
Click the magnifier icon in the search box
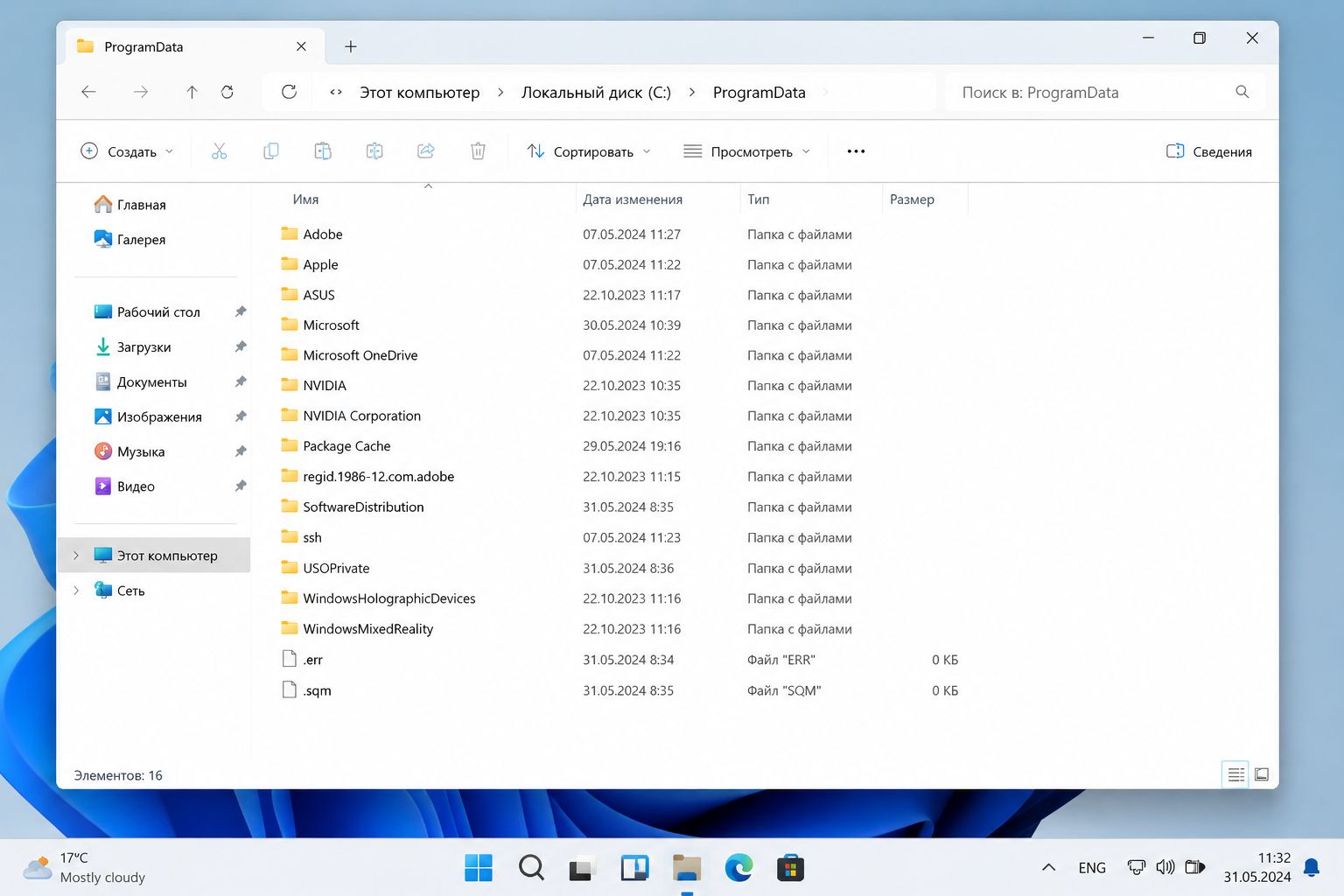coord(1242,92)
